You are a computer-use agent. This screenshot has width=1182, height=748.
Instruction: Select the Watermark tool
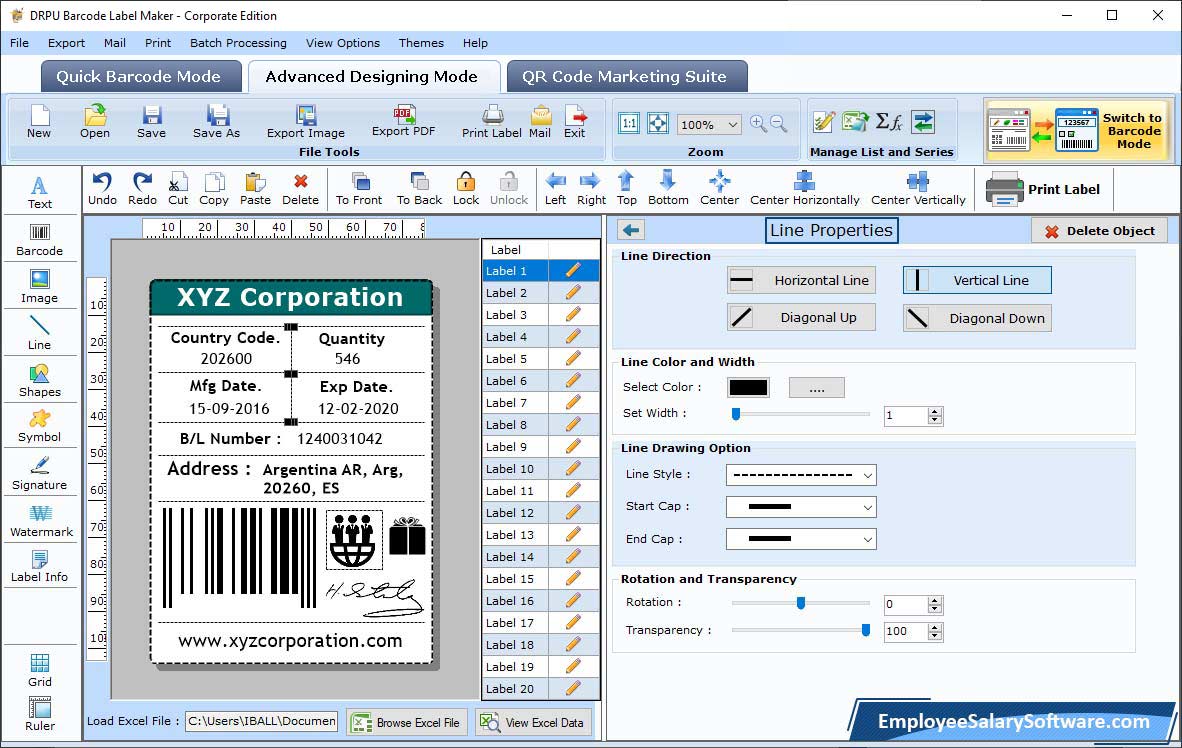pyautogui.click(x=41, y=521)
